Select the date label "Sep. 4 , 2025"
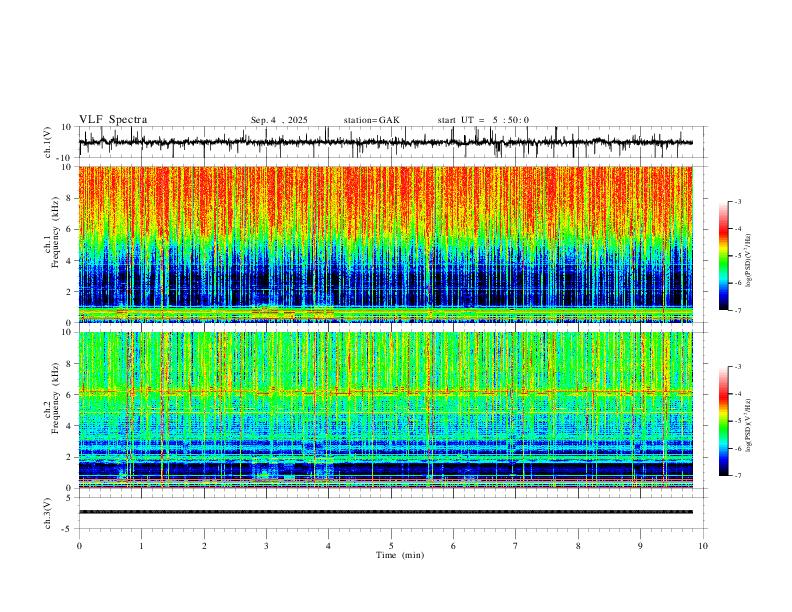The width and height of the screenshot is (792, 612). (279, 120)
